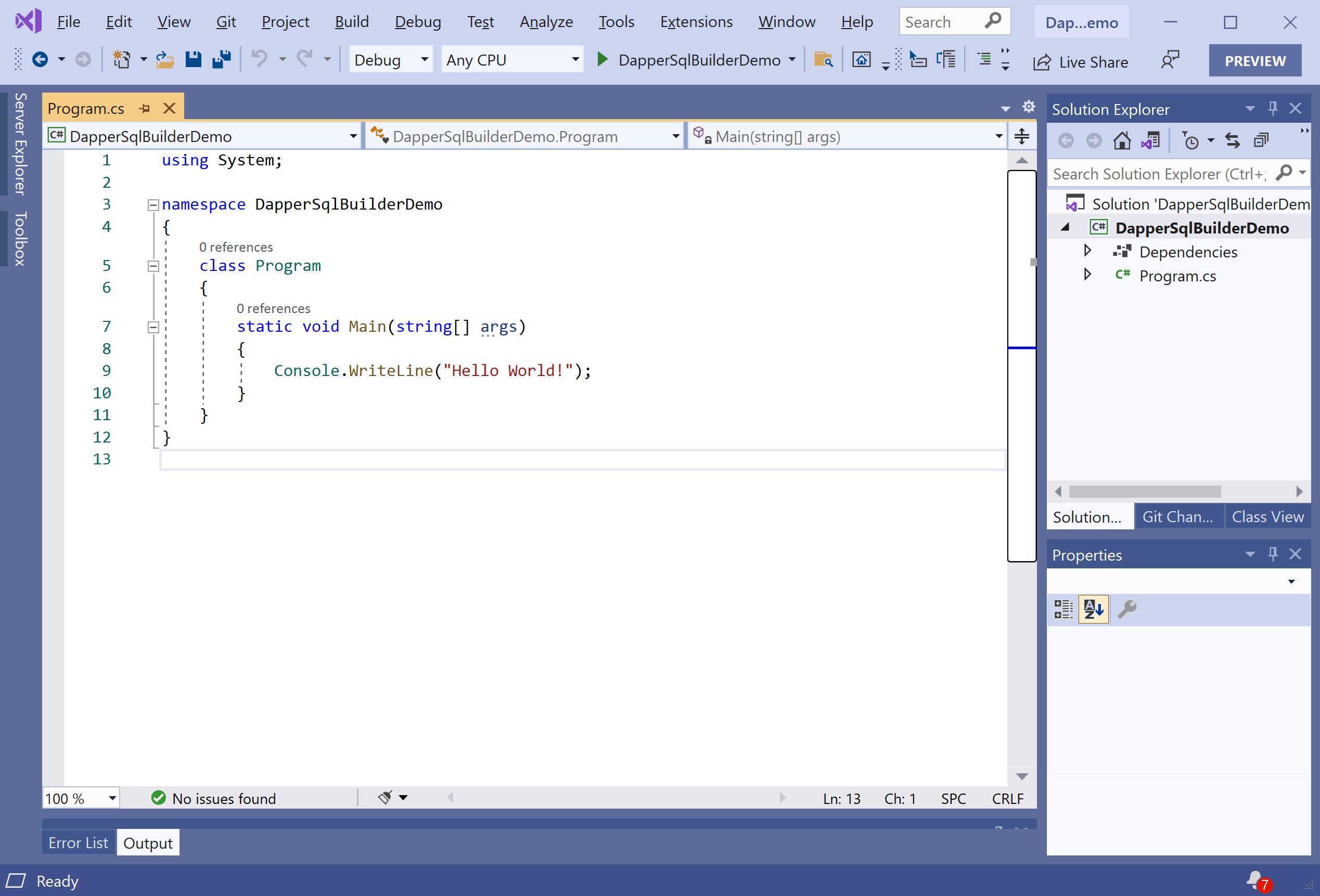1320x896 pixels.
Task: Pin the Program.cs editor tab
Action: [144, 107]
